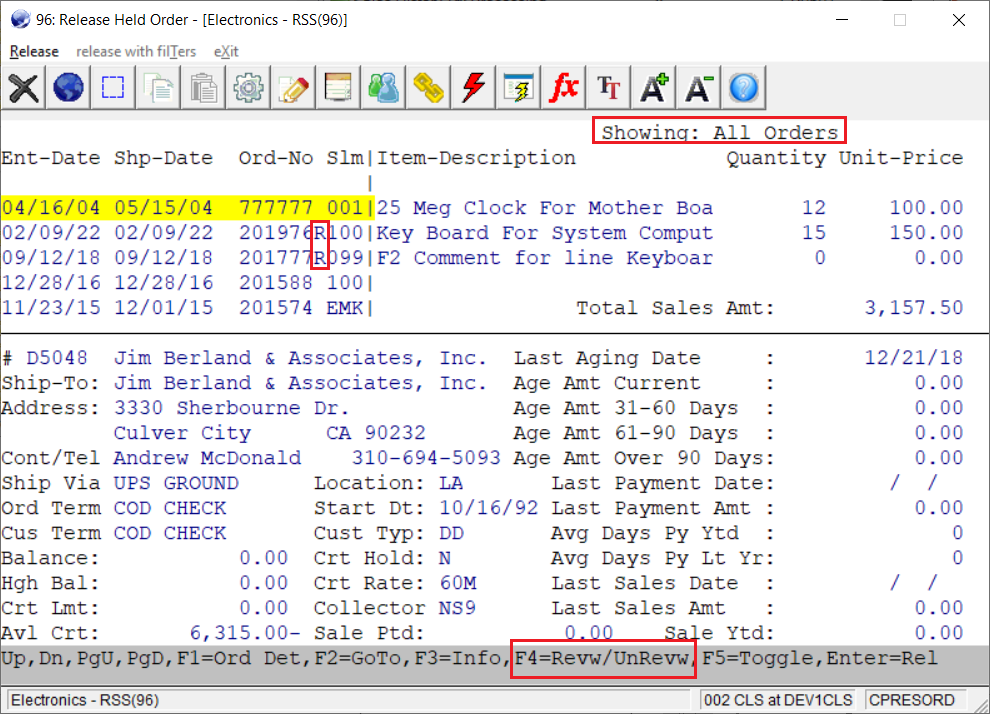Click the Crt Rate value 60M
The image size is (990, 714).
[x=458, y=583]
